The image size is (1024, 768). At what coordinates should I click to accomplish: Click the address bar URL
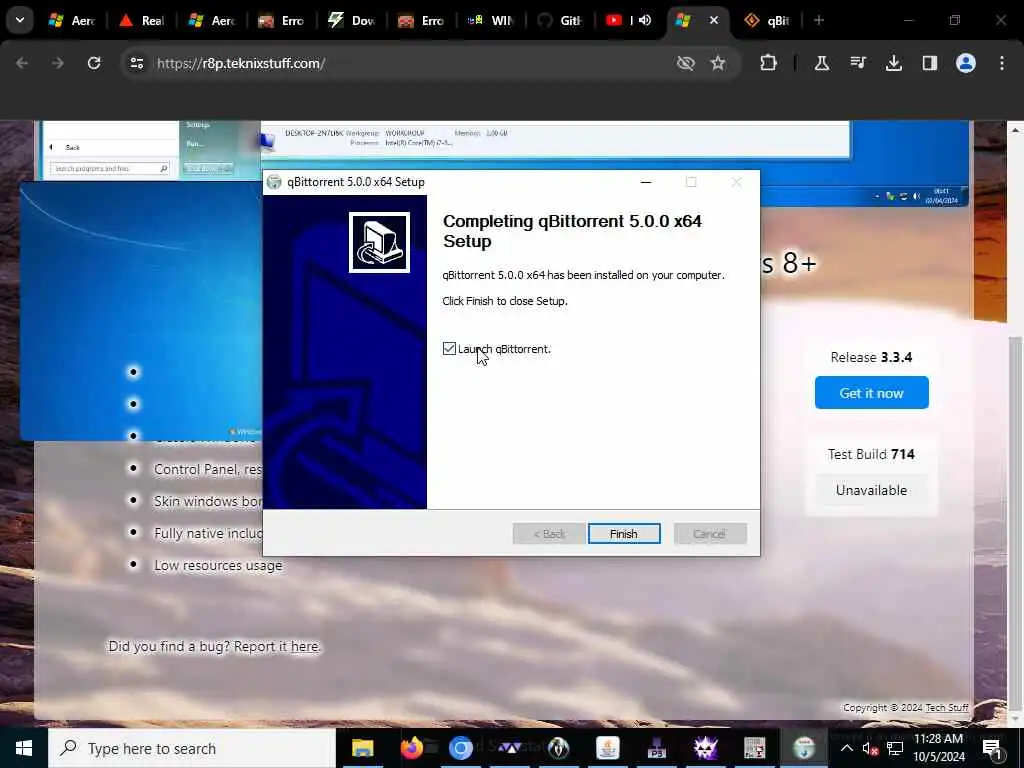pyautogui.click(x=241, y=63)
